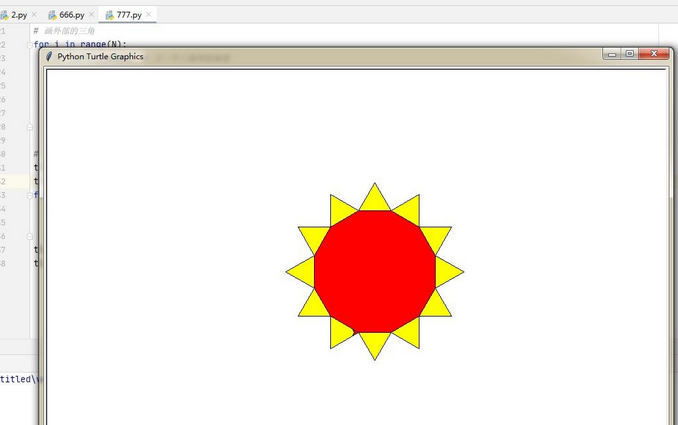The image size is (678, 425).
Task: Switch to the 666.py editor tab
Action: (71, 15)
